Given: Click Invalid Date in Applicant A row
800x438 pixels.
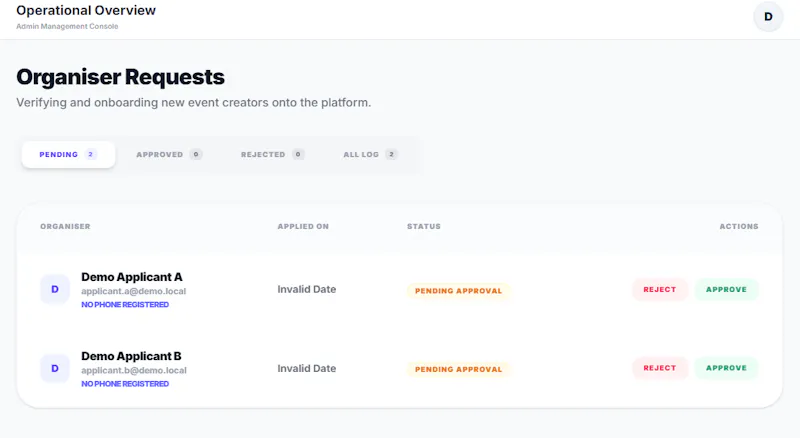Looking at the screenshot, I should pyautogui.click(x=307, y=289).
